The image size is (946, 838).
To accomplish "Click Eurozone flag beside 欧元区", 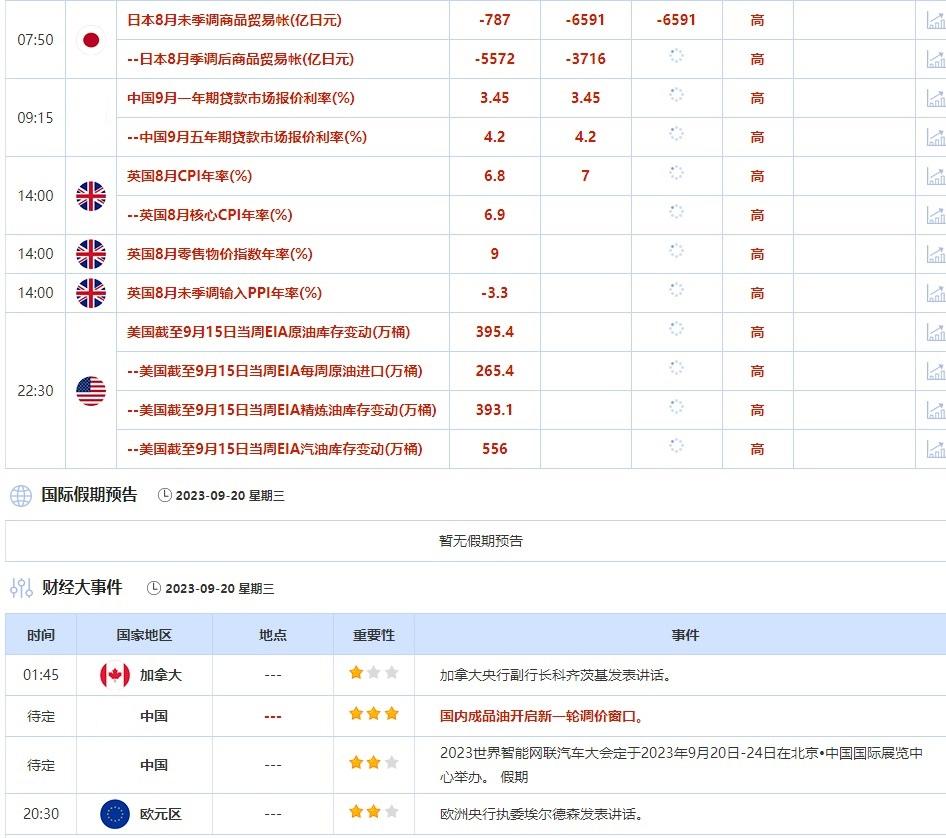I will [x=115, y=814].
